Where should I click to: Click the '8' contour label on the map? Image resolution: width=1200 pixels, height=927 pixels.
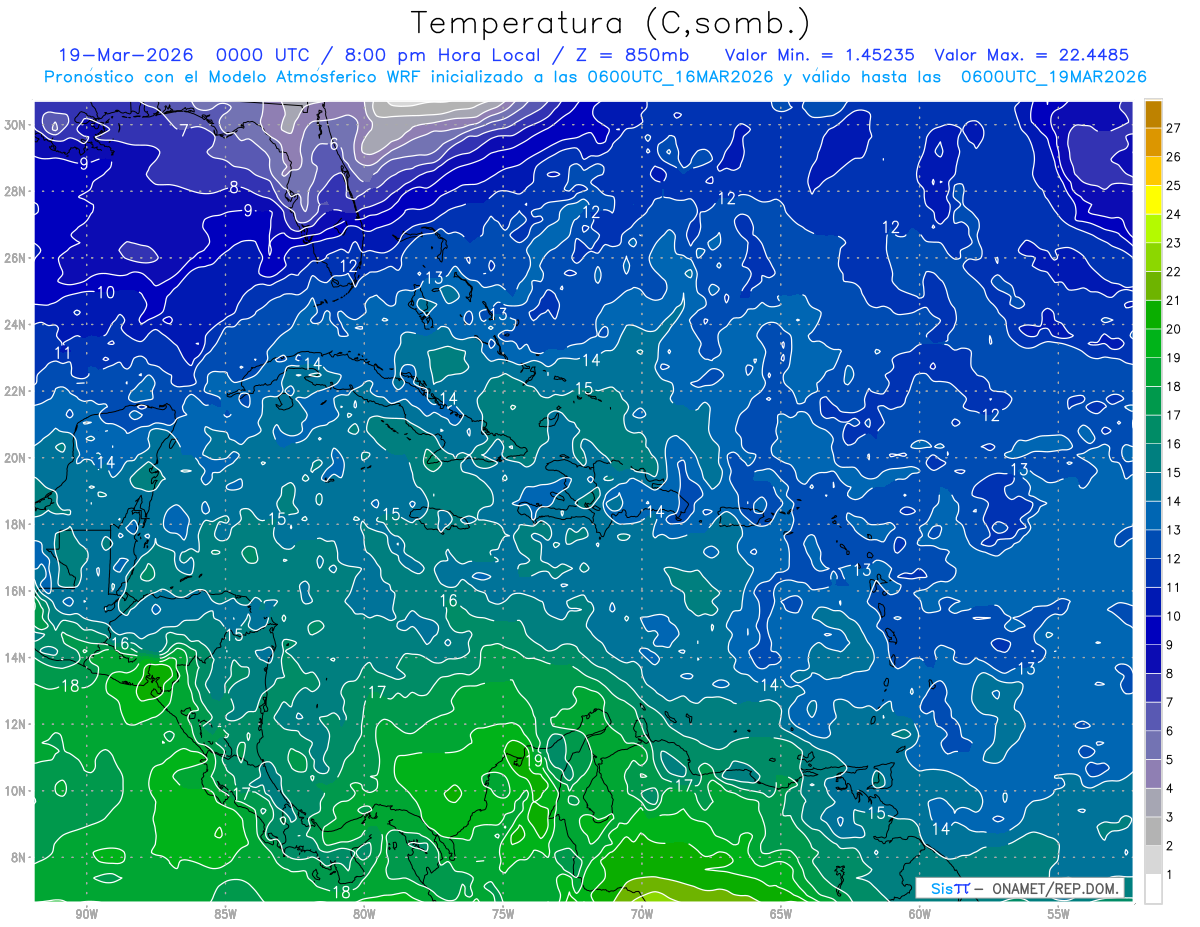point(234,187)
